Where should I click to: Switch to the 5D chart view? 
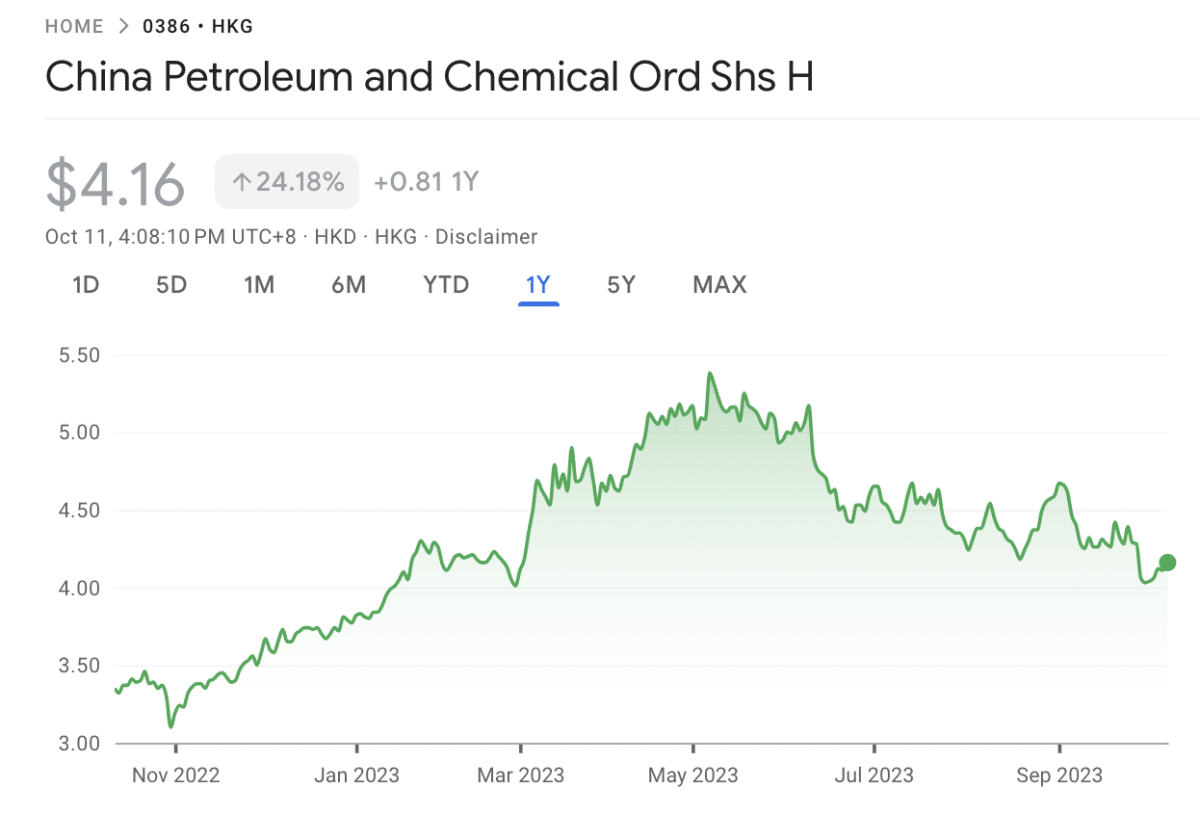170,285
